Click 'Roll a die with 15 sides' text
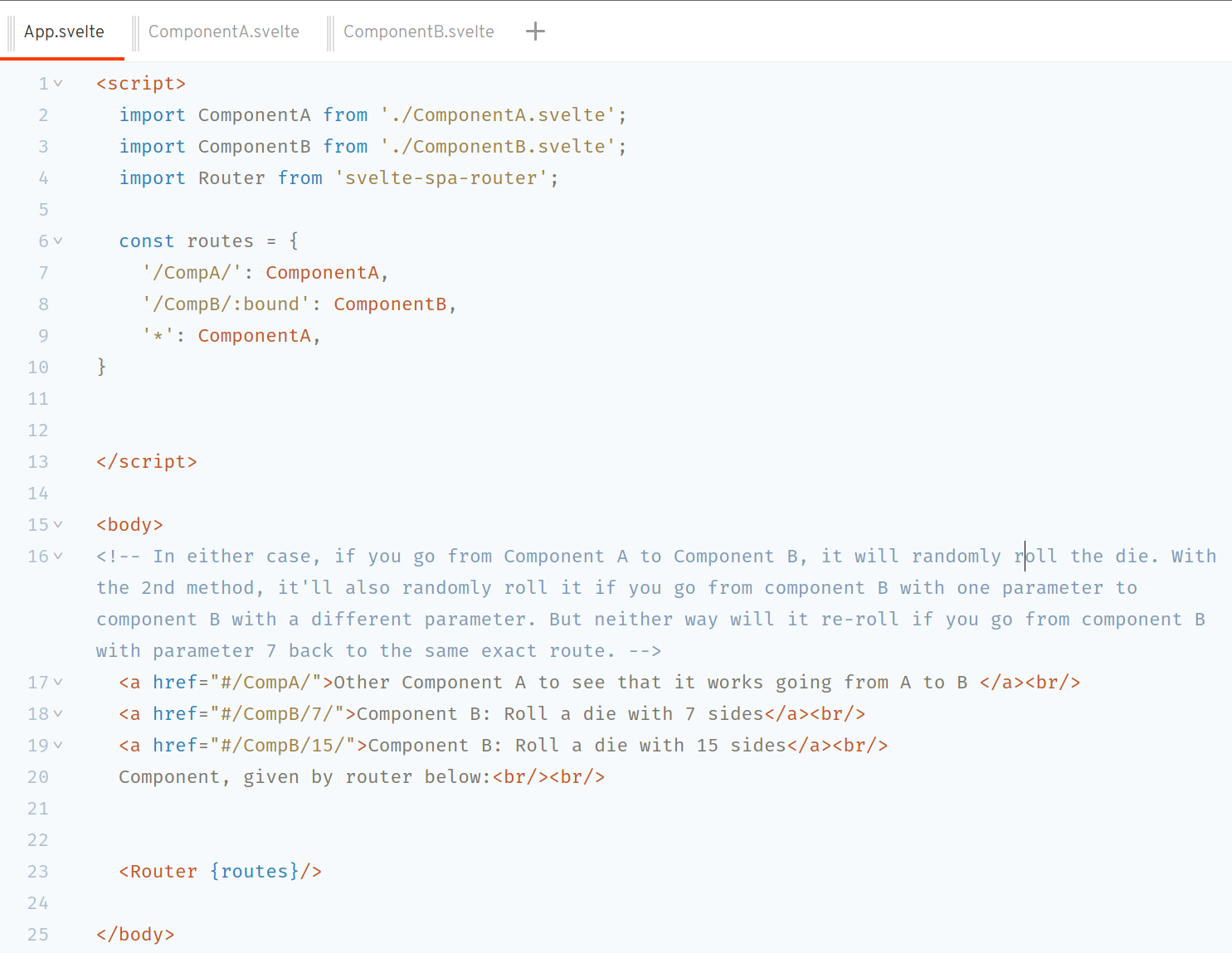 650,745
